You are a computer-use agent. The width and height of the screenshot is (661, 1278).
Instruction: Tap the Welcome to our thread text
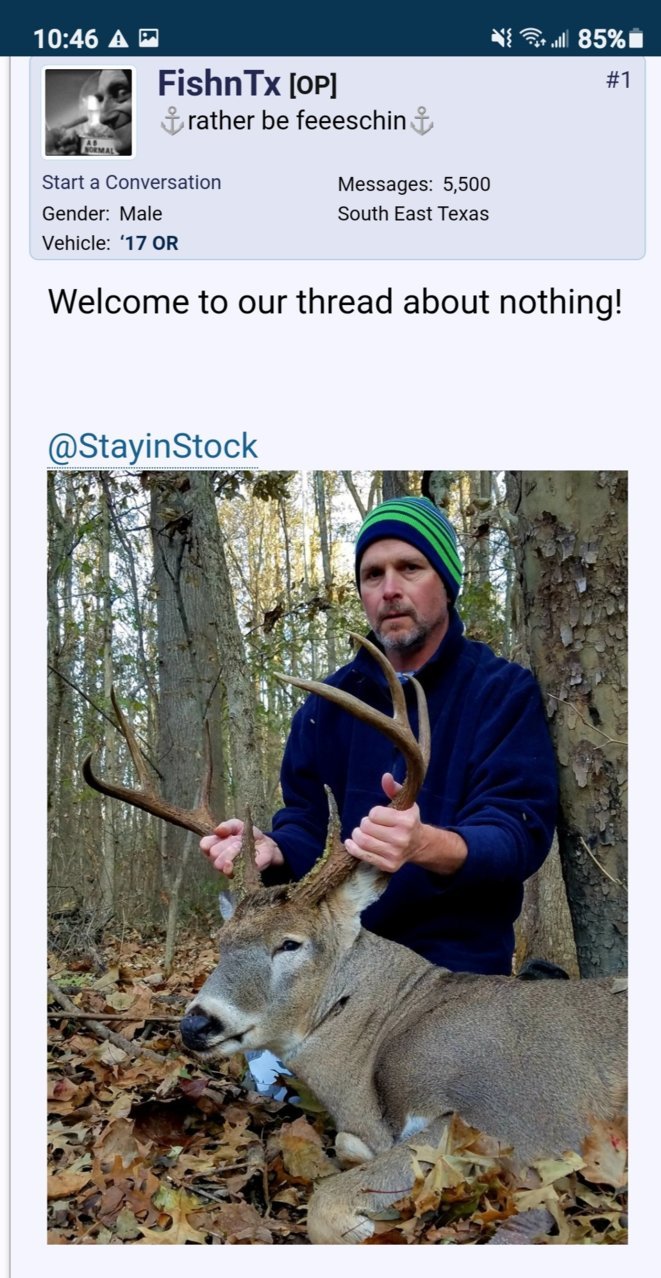[335, 301]
